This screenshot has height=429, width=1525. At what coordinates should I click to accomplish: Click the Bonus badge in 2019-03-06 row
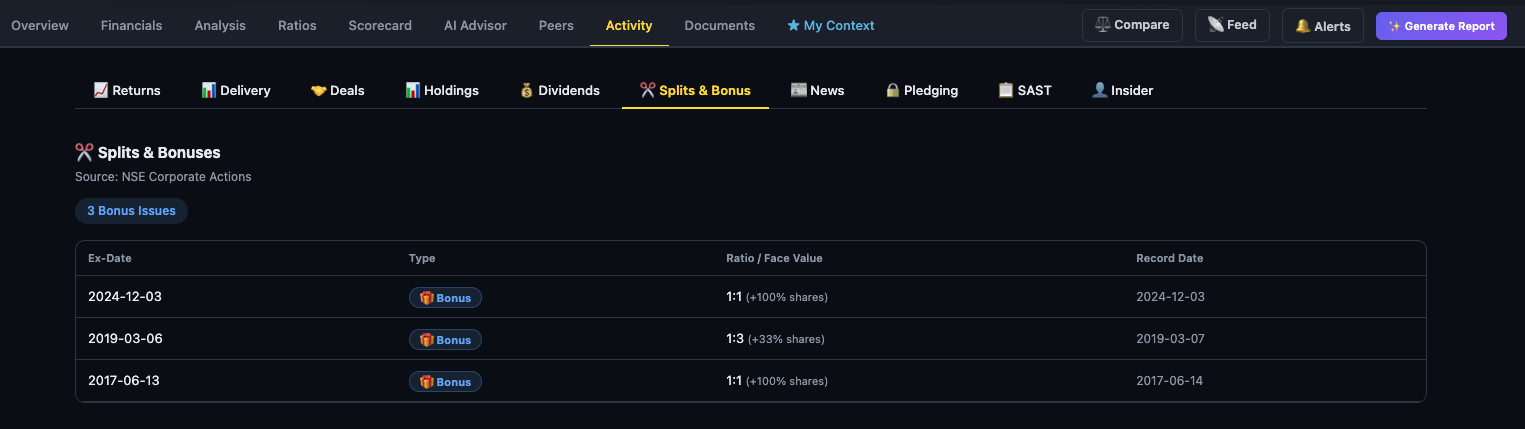(445, 340)
